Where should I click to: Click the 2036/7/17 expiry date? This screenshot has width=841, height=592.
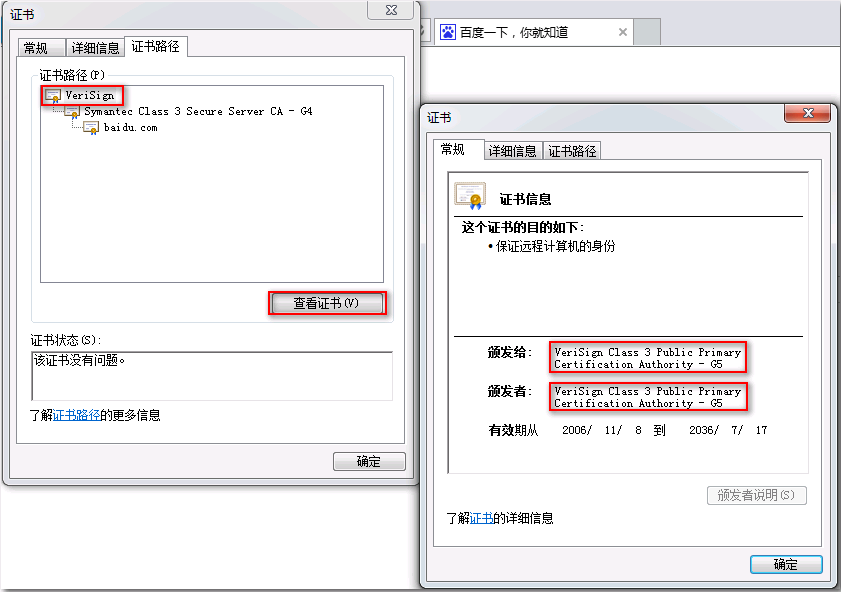pos(728,430)
